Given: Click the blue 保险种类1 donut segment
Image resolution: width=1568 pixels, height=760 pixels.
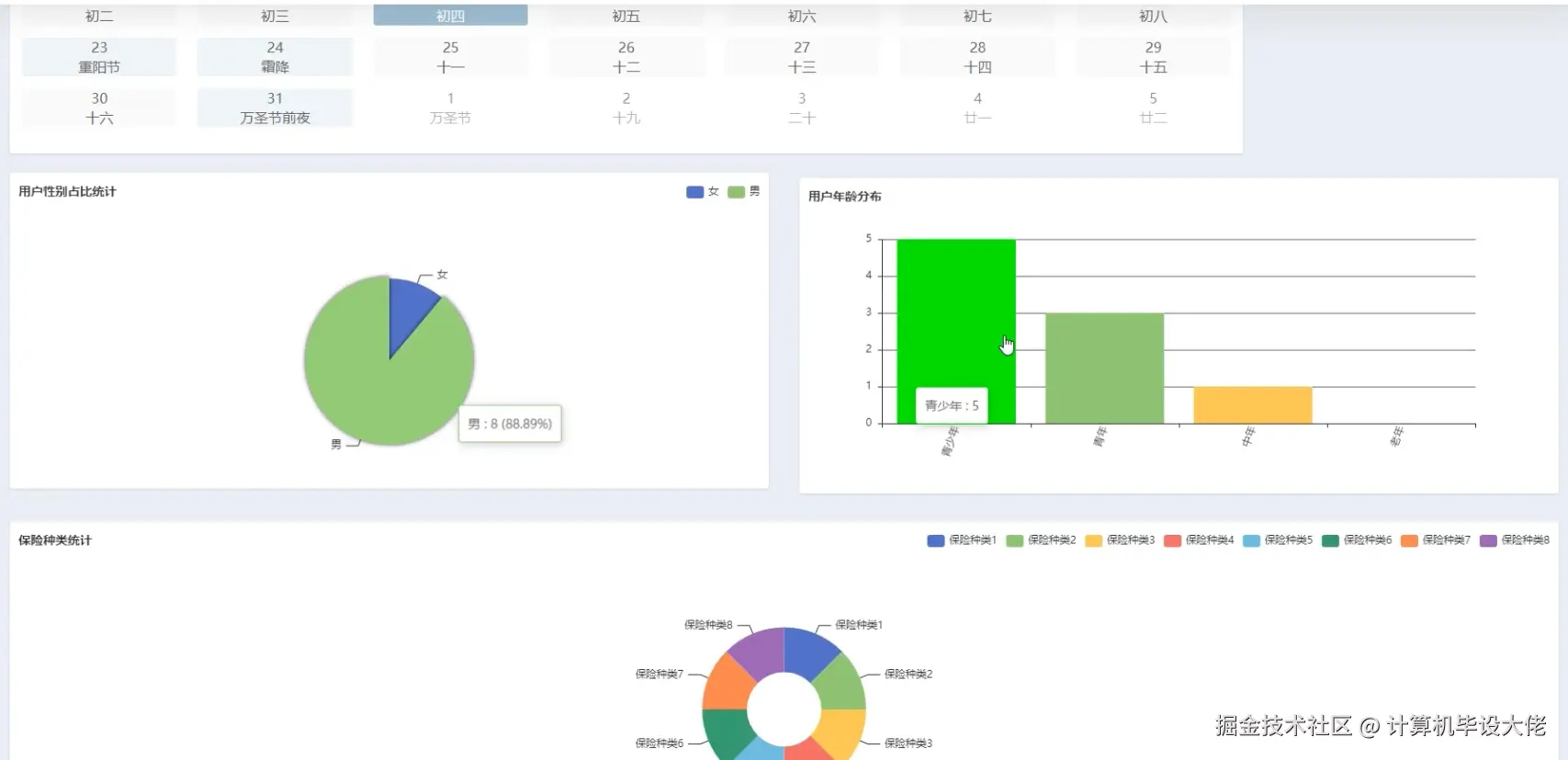Looking at the screenshot, I should 808,652.
